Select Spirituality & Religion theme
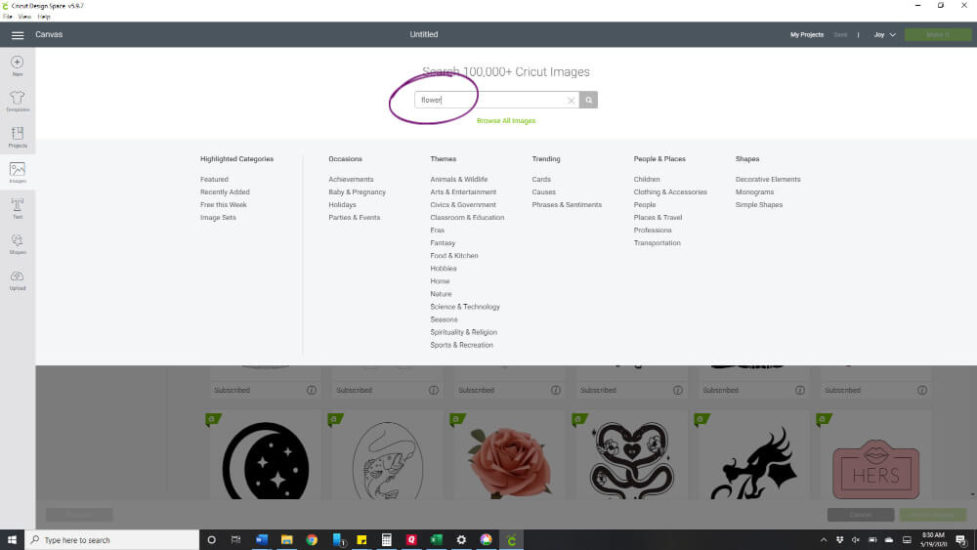 (x=464, y=333)
